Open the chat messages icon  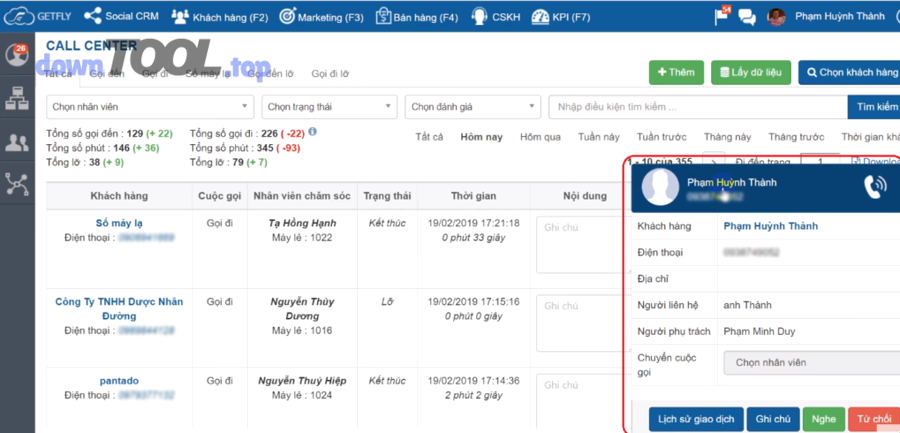pyautogui.click(x=746, y=17)
